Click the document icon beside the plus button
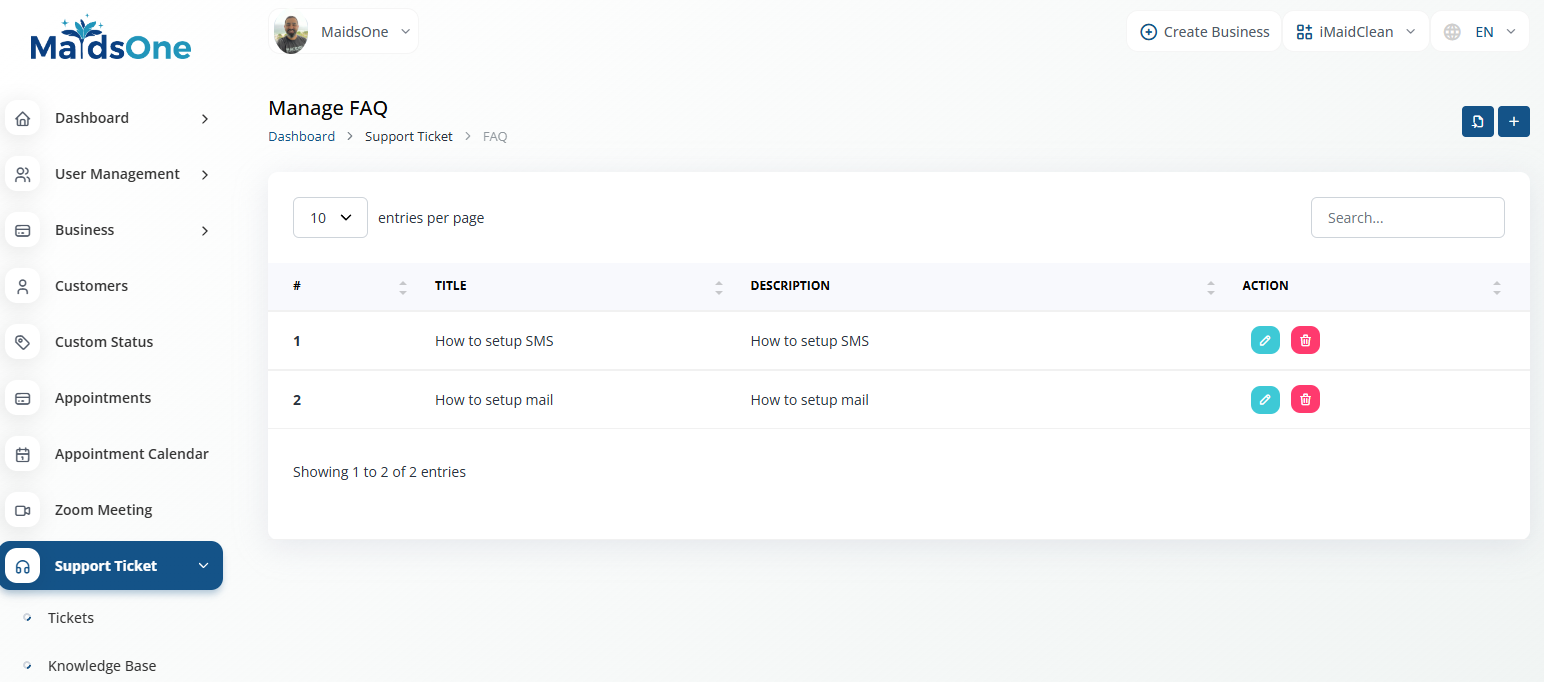The width and height of the screenshot is (1544, 682). point(1477,122)
